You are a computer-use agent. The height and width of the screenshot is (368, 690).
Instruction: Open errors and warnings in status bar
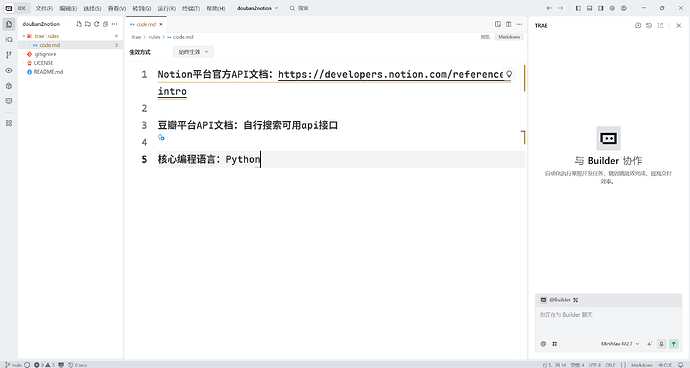tap(44, 365)
